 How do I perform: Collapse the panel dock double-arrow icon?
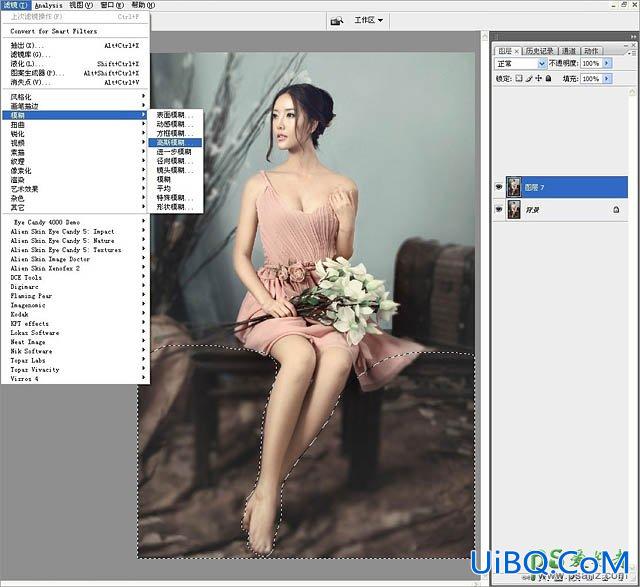633,37
